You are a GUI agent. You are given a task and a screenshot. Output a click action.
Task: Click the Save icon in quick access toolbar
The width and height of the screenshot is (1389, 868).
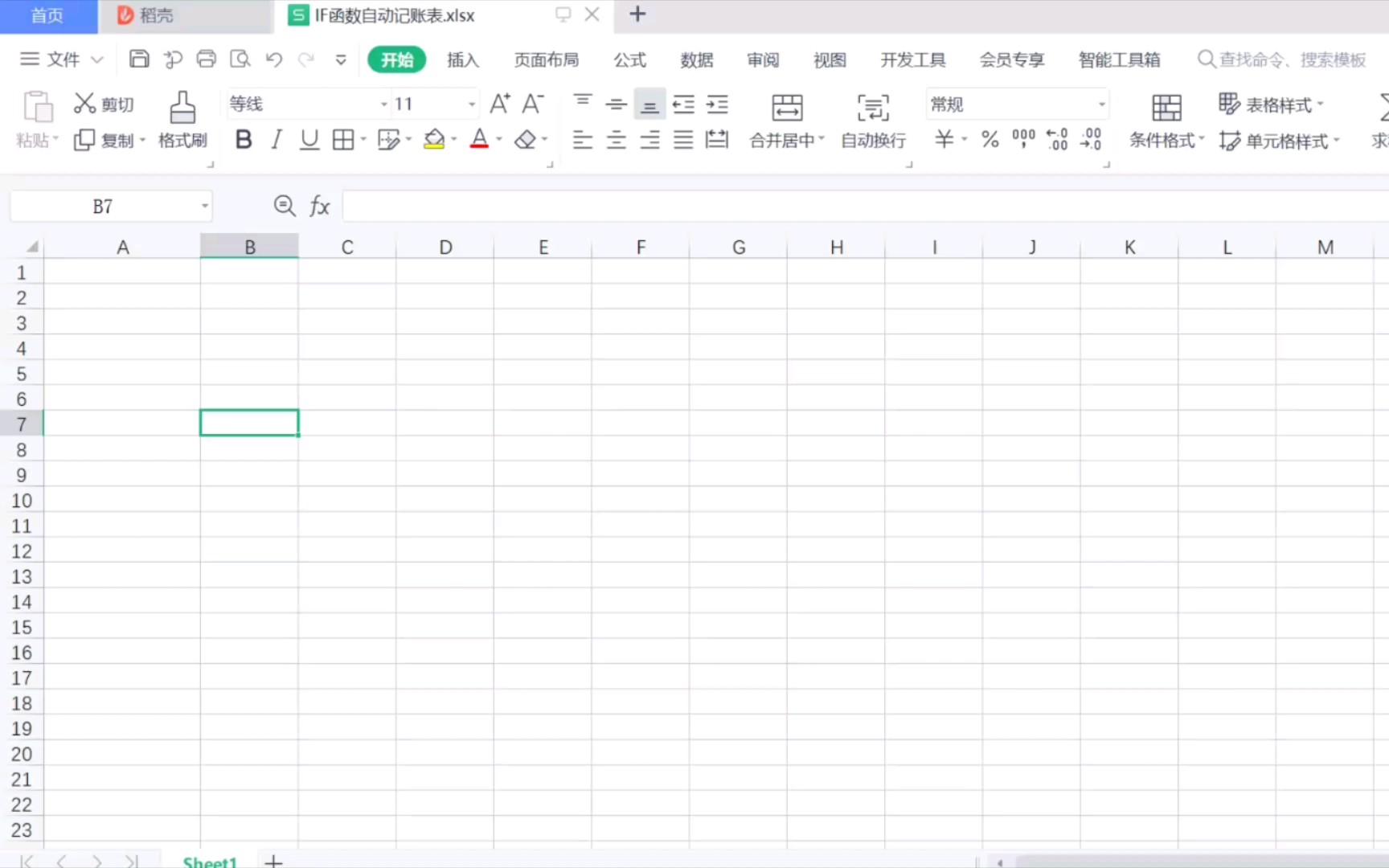pos(139,59)
